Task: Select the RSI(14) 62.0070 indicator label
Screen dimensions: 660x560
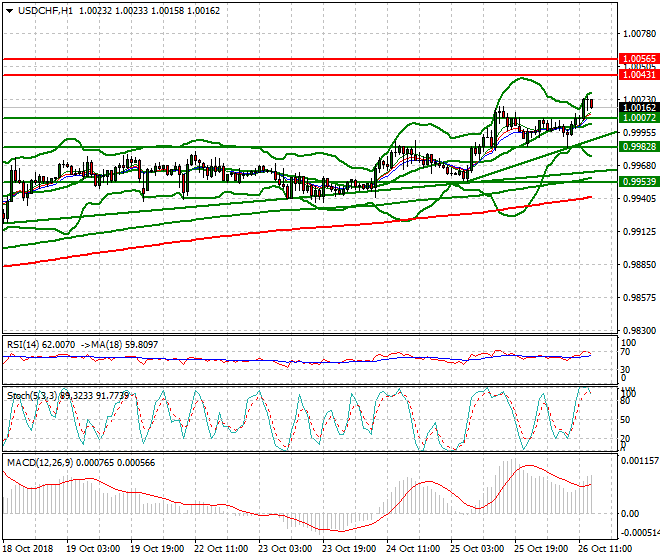Action: pyautogui.click(x=41, y=344)
